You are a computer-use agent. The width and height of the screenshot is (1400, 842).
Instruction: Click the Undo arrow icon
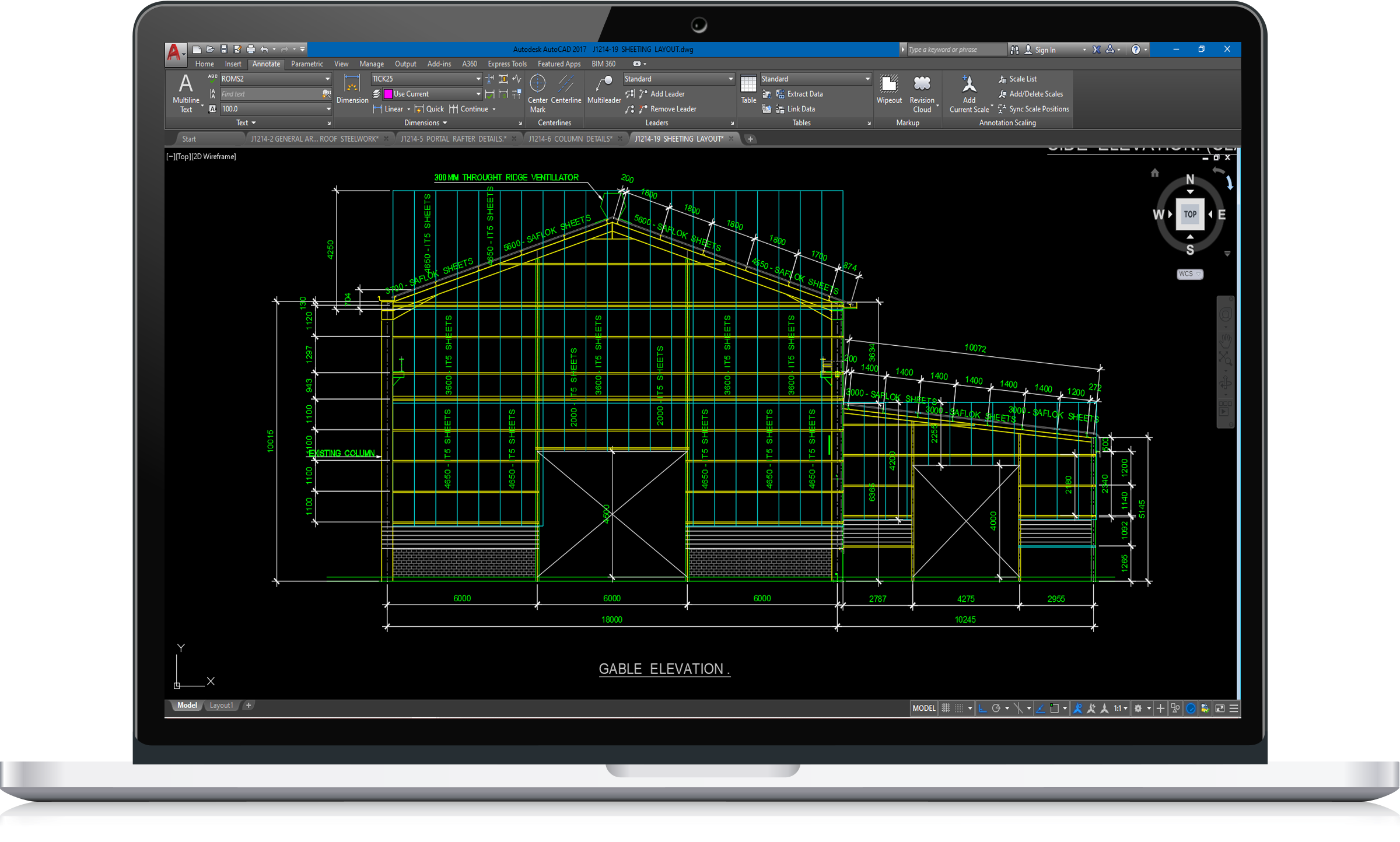click(x=264, y=50)
